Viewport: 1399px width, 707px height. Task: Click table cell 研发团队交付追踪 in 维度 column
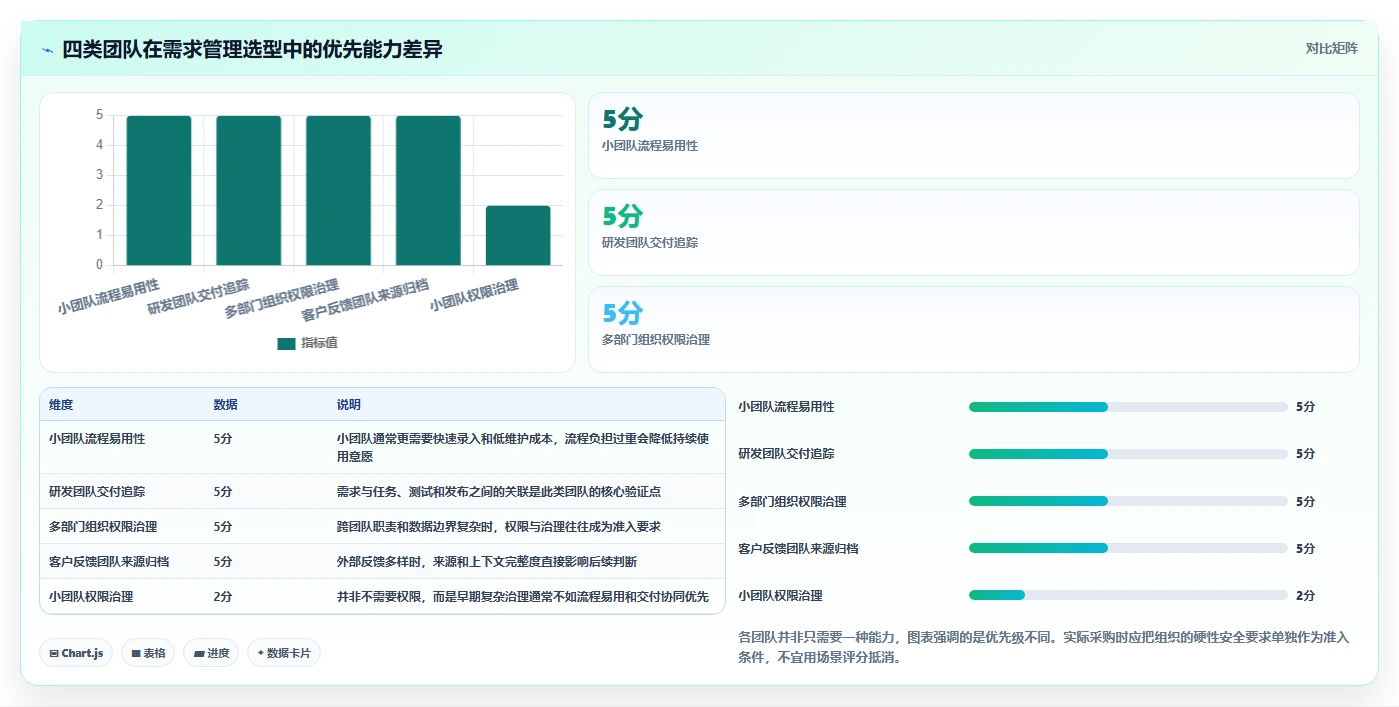tap(97, 492)
